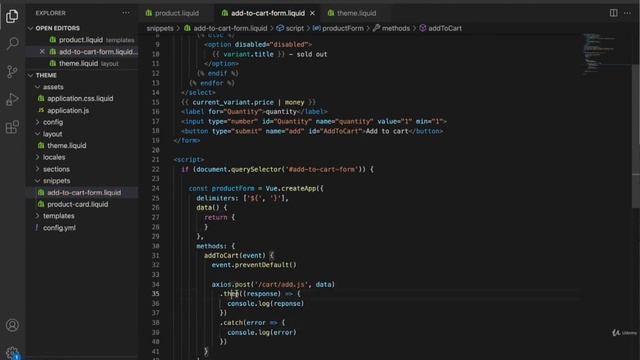Image resolution: width=640 pixels, height=360 pixels.
Task: Open Explorer panel more actions ellipsis
Action: click(x=126, y=13)
